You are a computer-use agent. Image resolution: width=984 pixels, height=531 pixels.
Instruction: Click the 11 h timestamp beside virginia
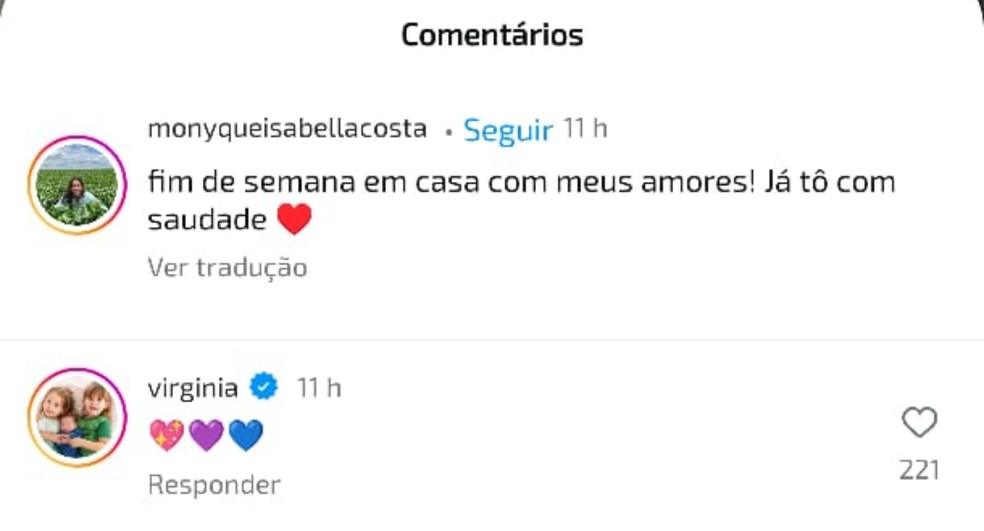tap(319, 387)
